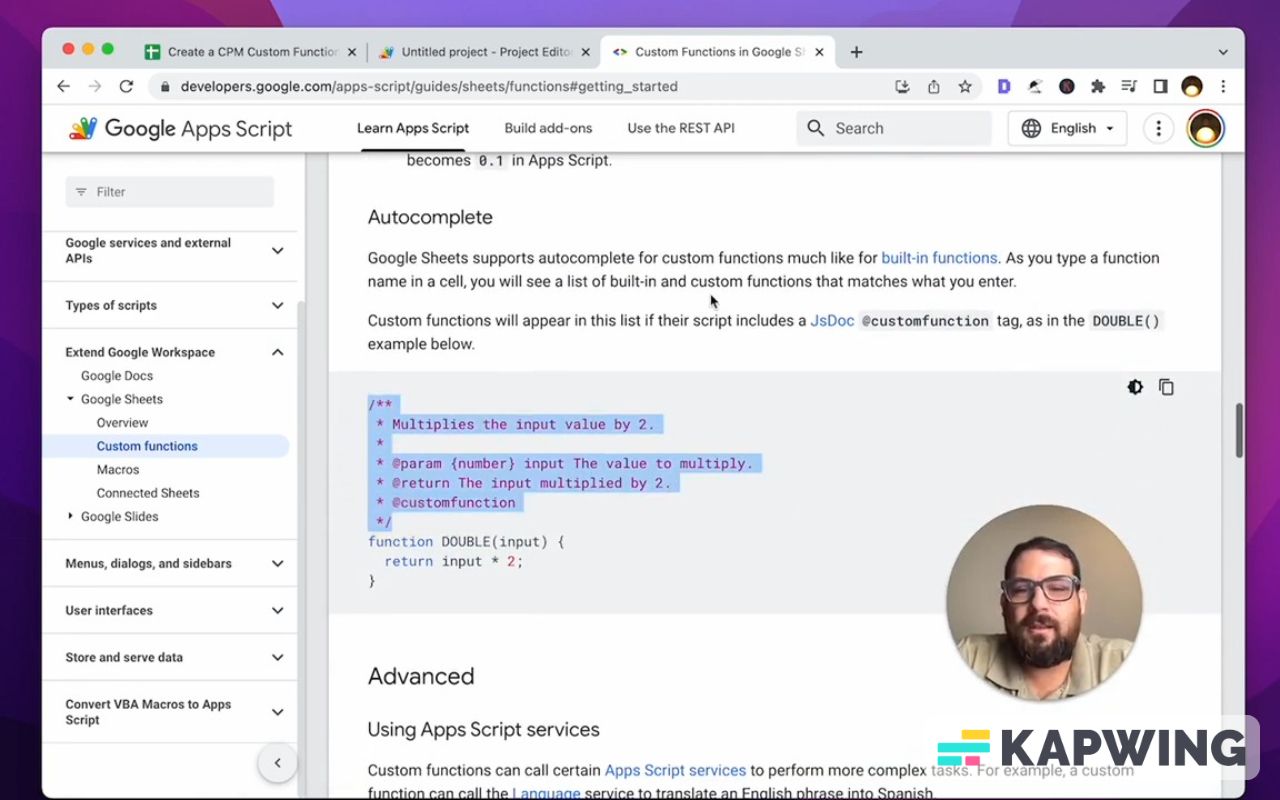Viewport: 1280px width, 800px height.
Task: Click the sidebar Filter field
Action: point(170,192)
